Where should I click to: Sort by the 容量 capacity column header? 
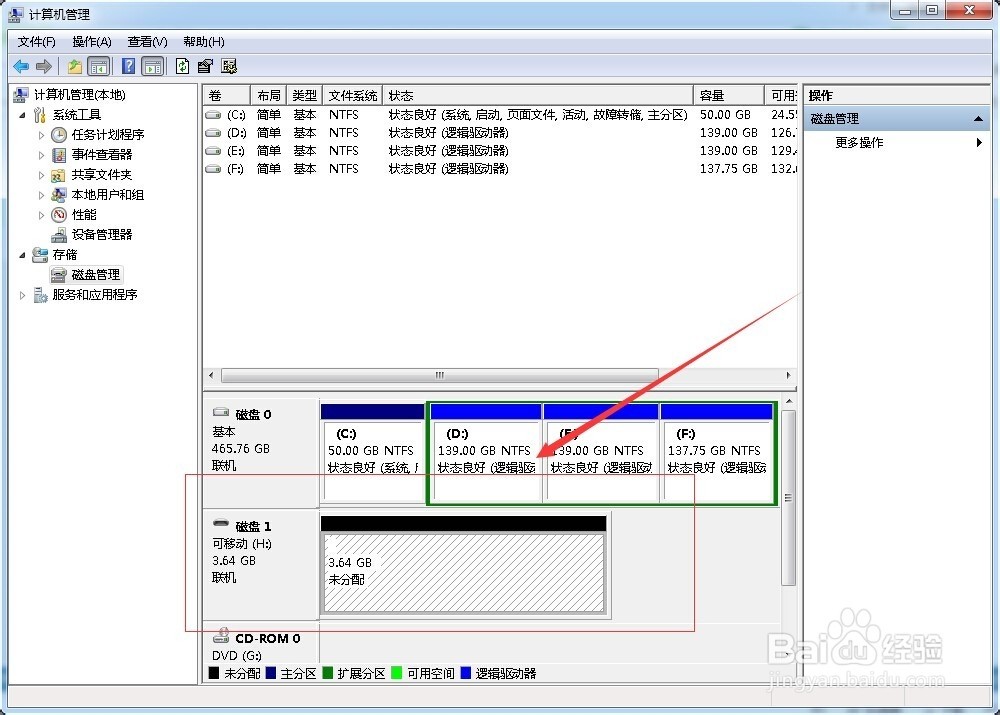(728, 95)
